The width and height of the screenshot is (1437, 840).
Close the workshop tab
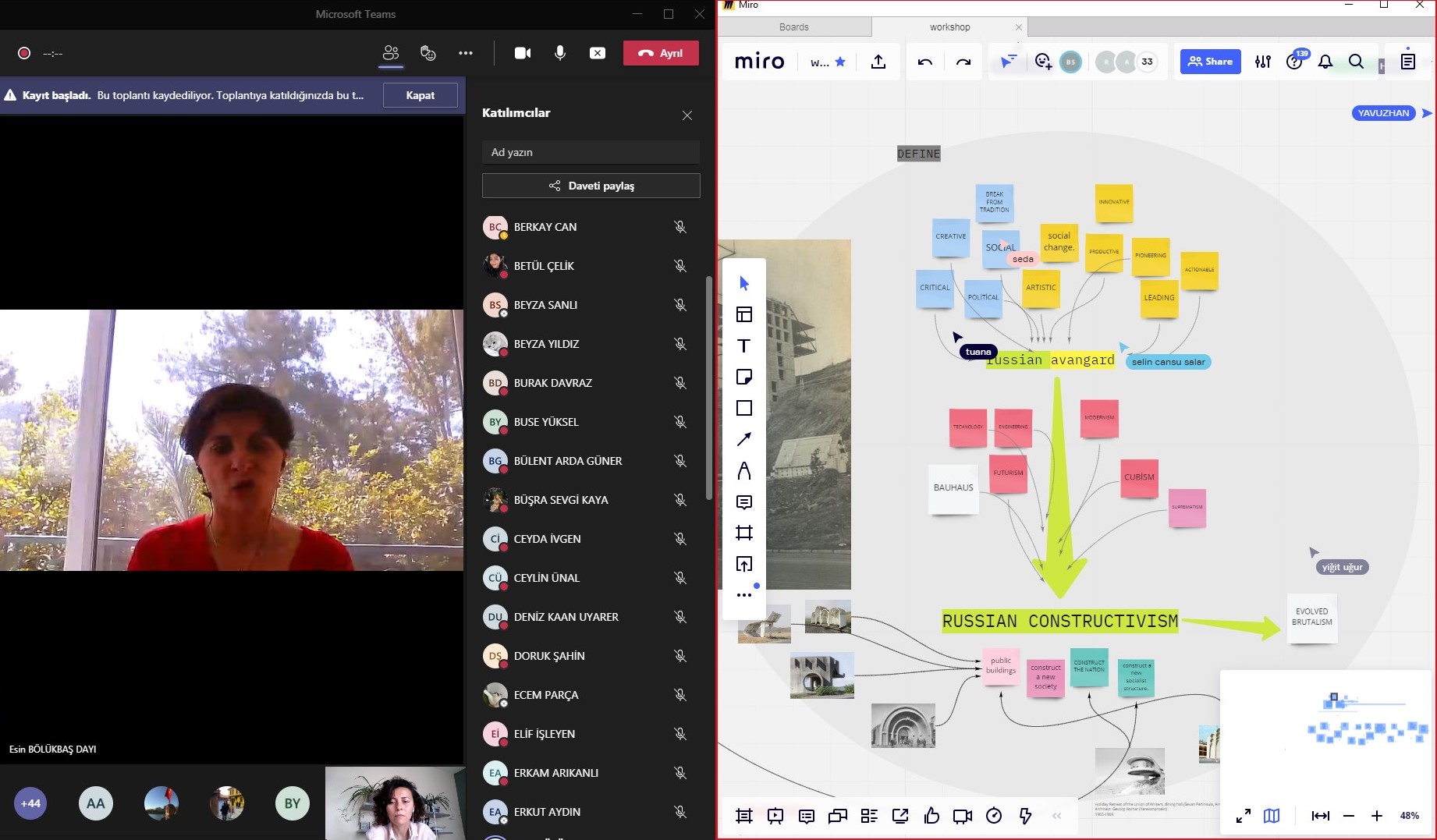[x=1019, y=27]
